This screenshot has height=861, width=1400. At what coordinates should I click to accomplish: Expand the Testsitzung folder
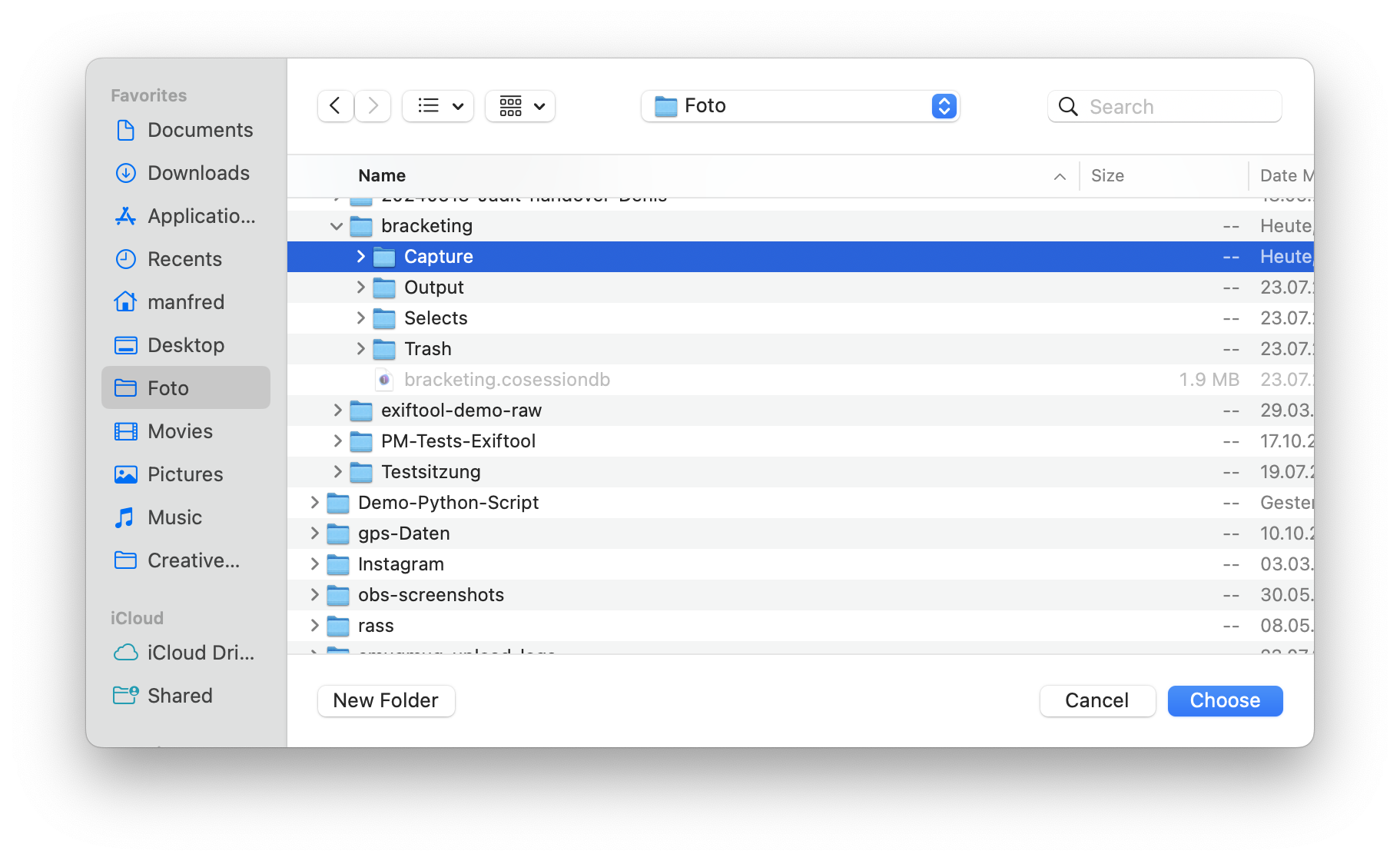[x=337, y=472]
